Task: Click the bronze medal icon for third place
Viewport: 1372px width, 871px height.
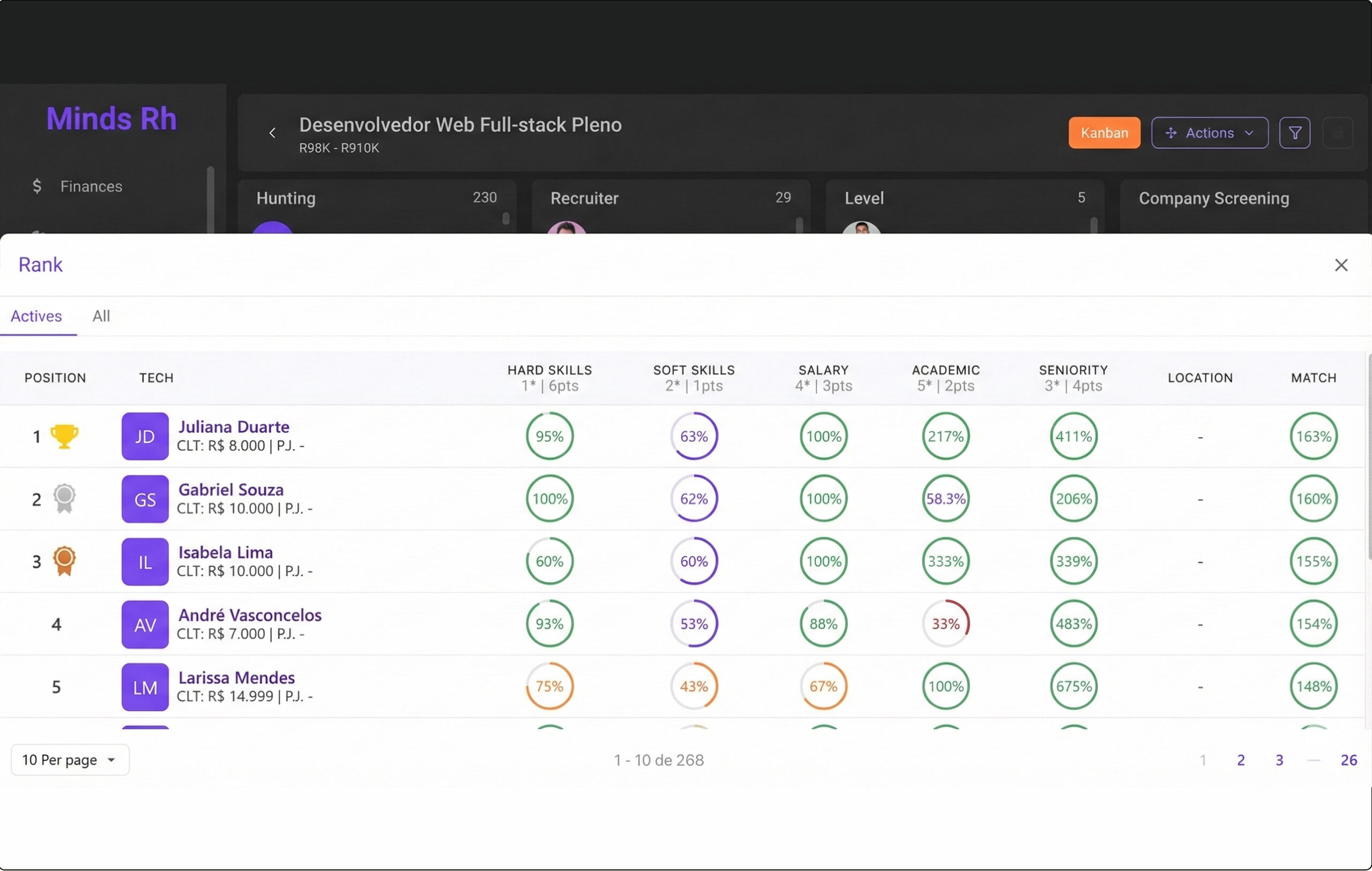Action: (64, 562)
